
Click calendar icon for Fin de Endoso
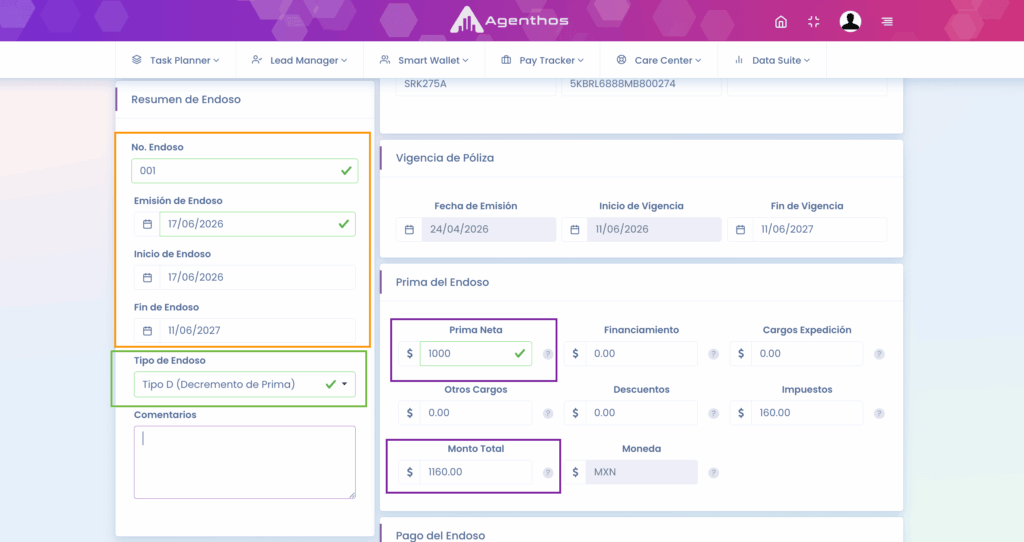[x=147, y=331]
